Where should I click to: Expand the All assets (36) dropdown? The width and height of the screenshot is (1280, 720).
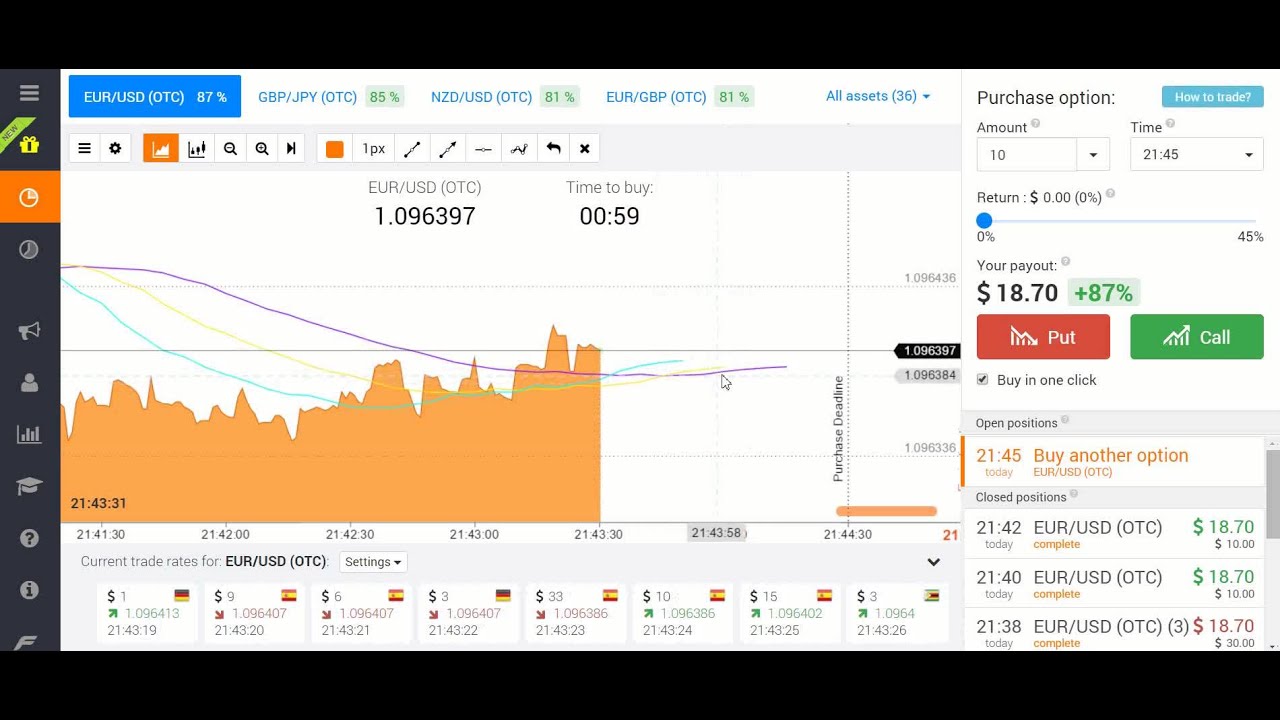click(878, 96)
